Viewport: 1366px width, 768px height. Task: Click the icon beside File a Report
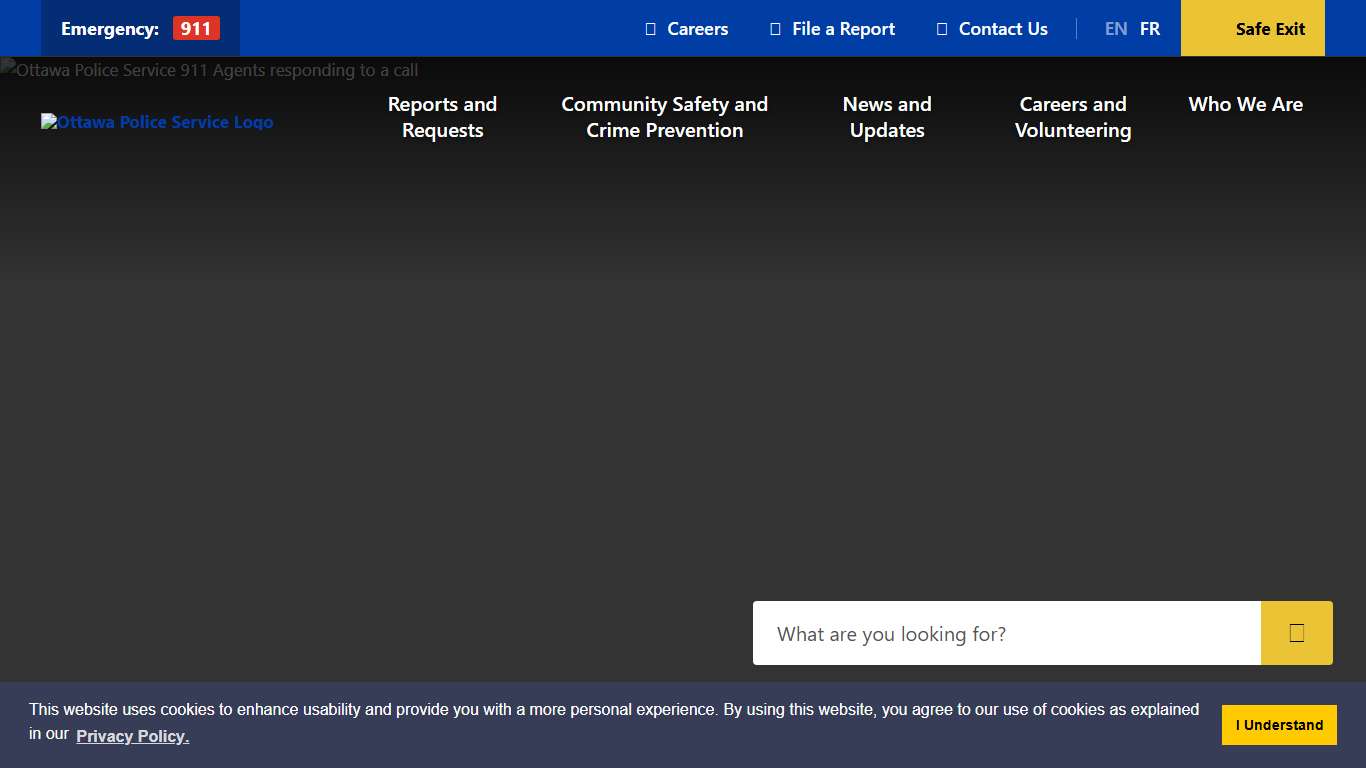point(774,29)
